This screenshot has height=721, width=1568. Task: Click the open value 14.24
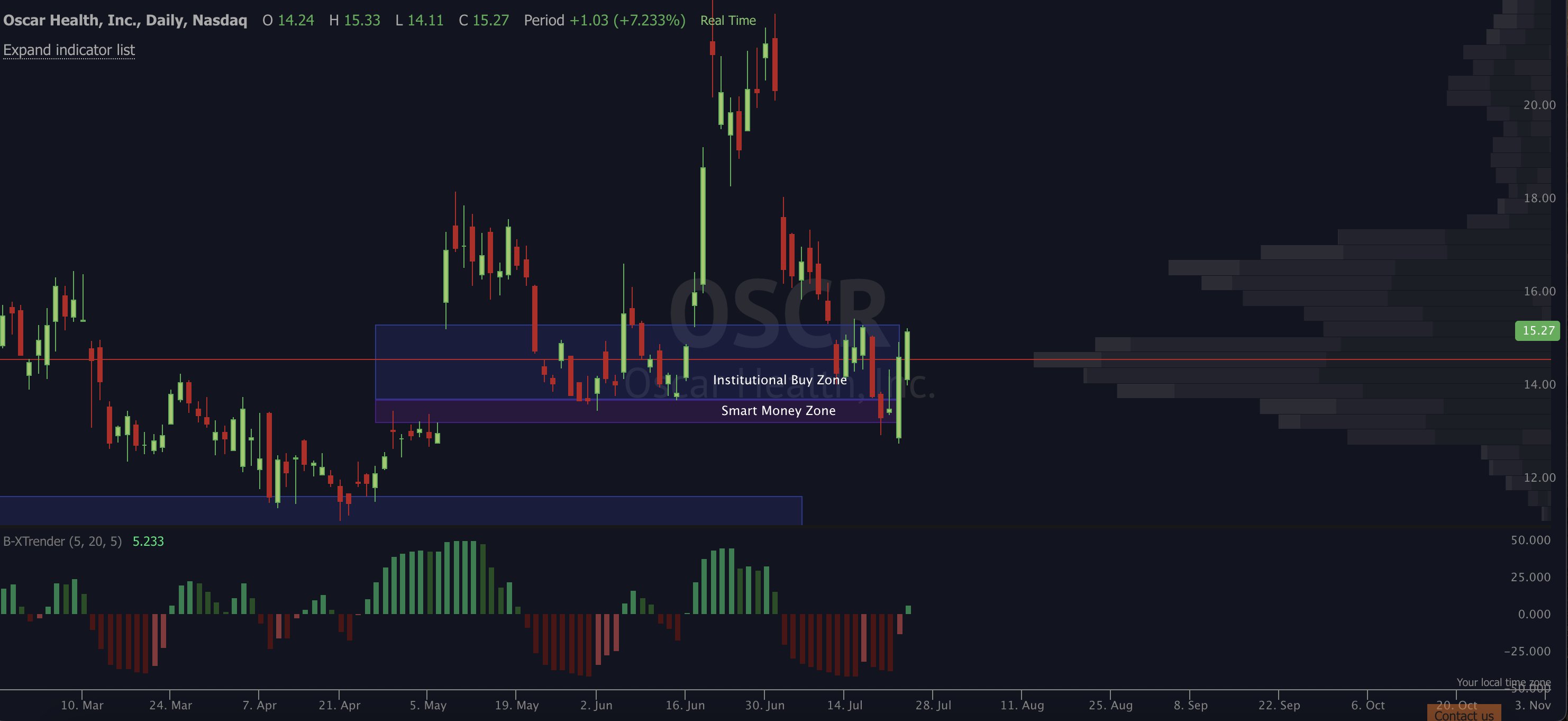pos(296,20)
